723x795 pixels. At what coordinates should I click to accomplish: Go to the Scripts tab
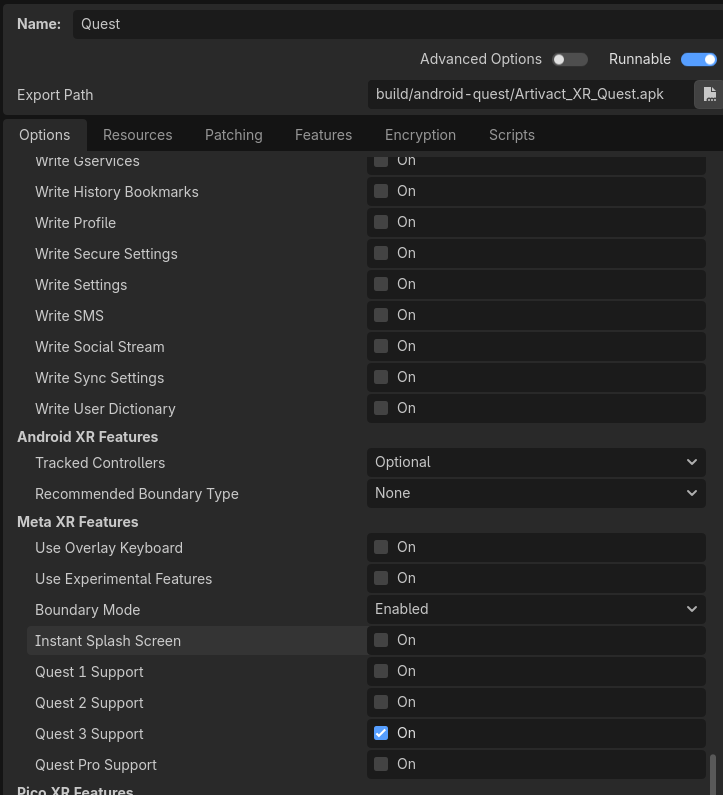(x=511, y=135)
